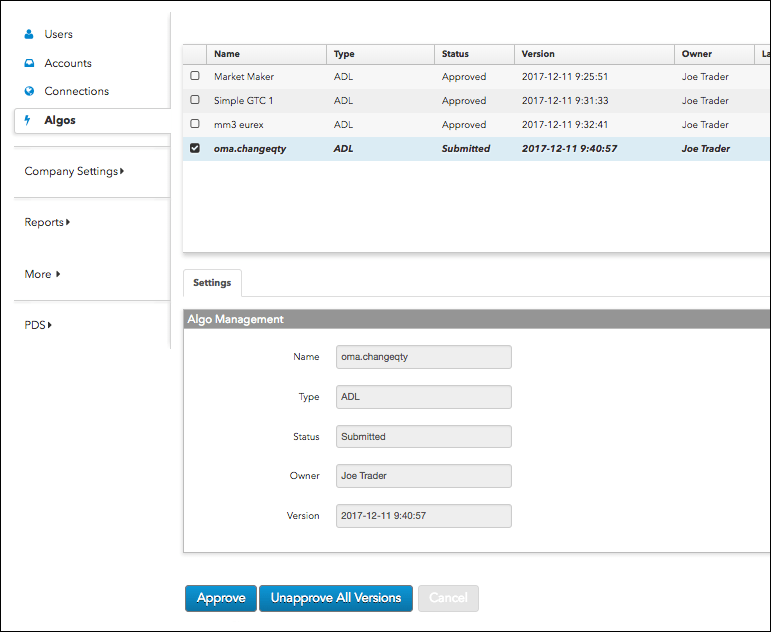
Task: Click the Accounts inbox icon
Action: 29,63
